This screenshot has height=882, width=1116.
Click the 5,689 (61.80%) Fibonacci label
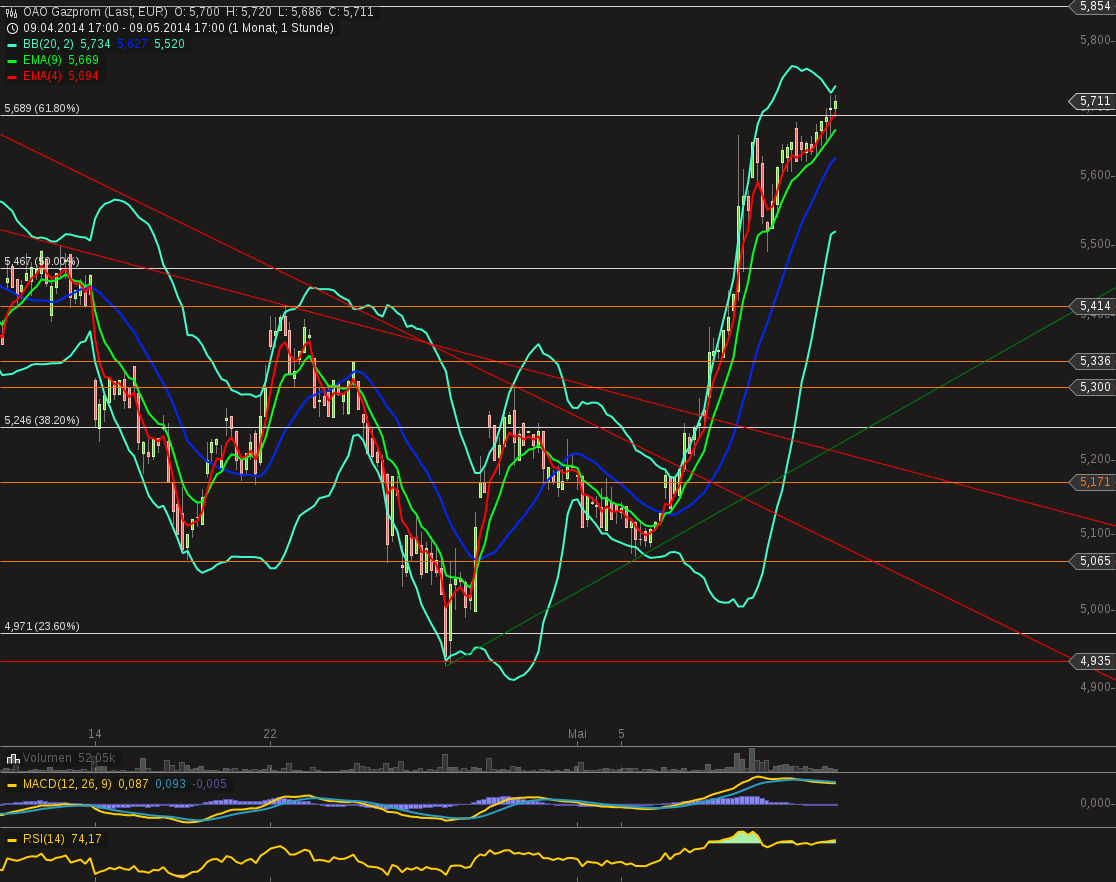click(40, 108)
